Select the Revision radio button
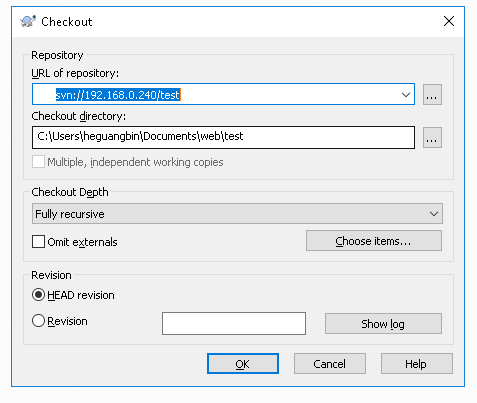 click(x=38, y=321)
